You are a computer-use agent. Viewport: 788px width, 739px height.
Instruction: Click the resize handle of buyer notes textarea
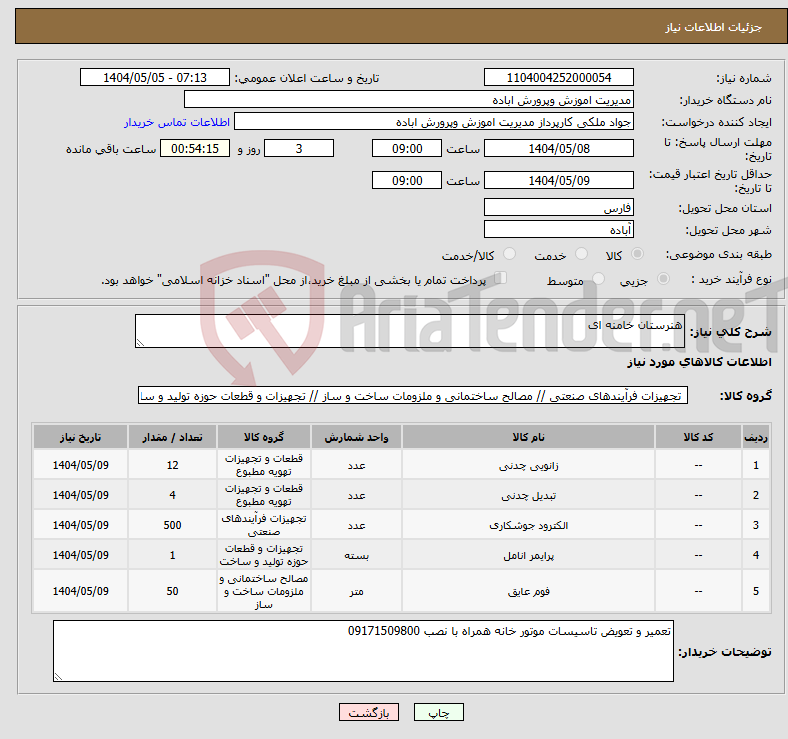coord(58,677)
